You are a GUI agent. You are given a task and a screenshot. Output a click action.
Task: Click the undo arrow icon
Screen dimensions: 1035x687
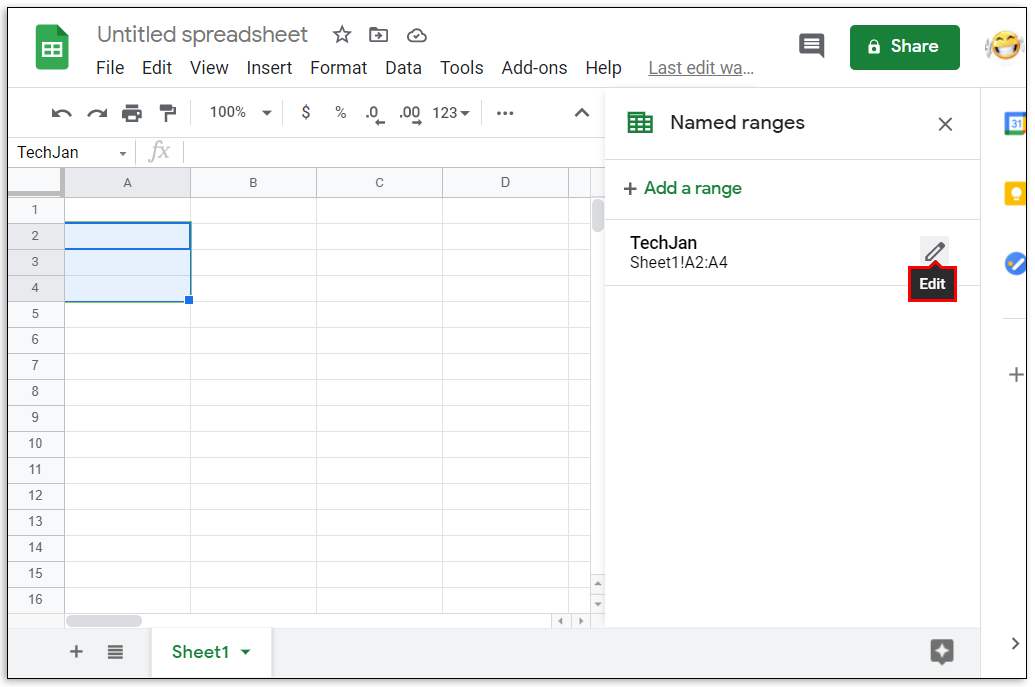point(62,113)
